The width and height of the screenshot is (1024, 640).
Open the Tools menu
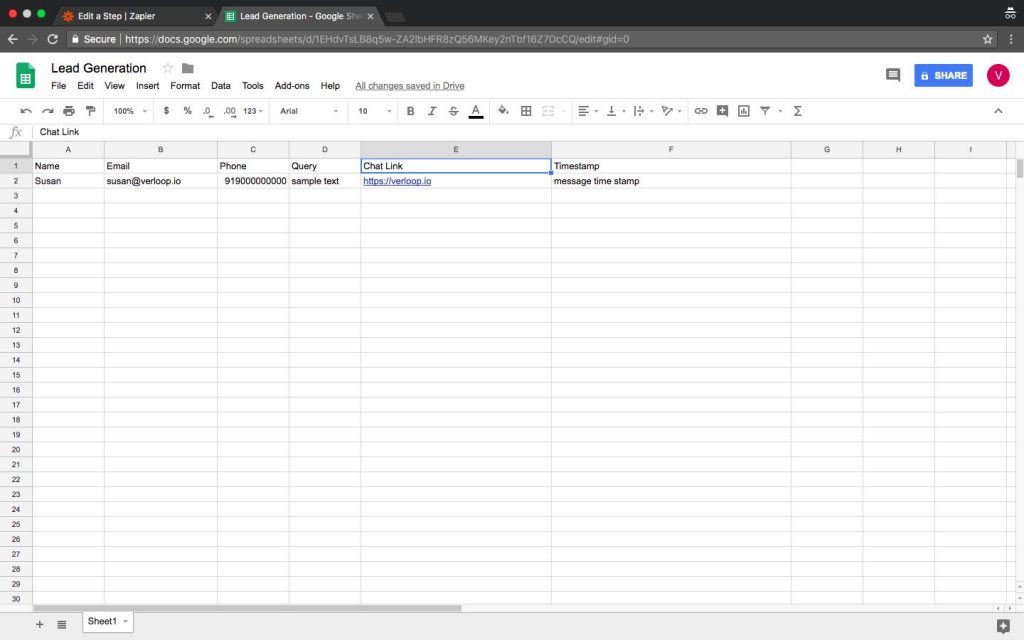point(253,86)
